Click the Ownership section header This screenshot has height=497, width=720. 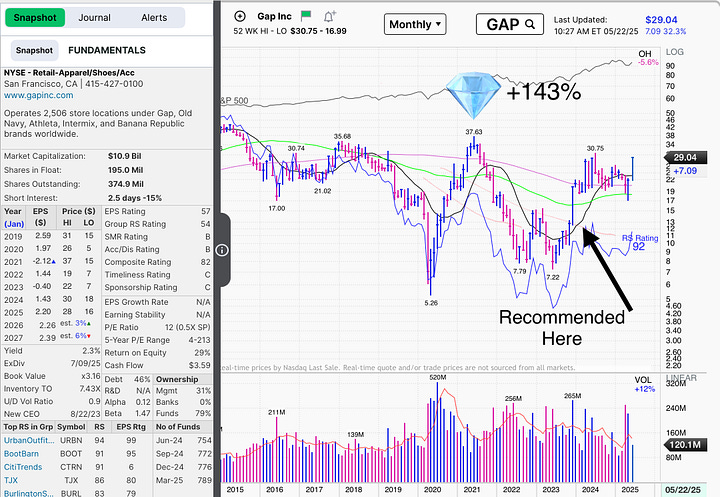click(x=177, y=379)
